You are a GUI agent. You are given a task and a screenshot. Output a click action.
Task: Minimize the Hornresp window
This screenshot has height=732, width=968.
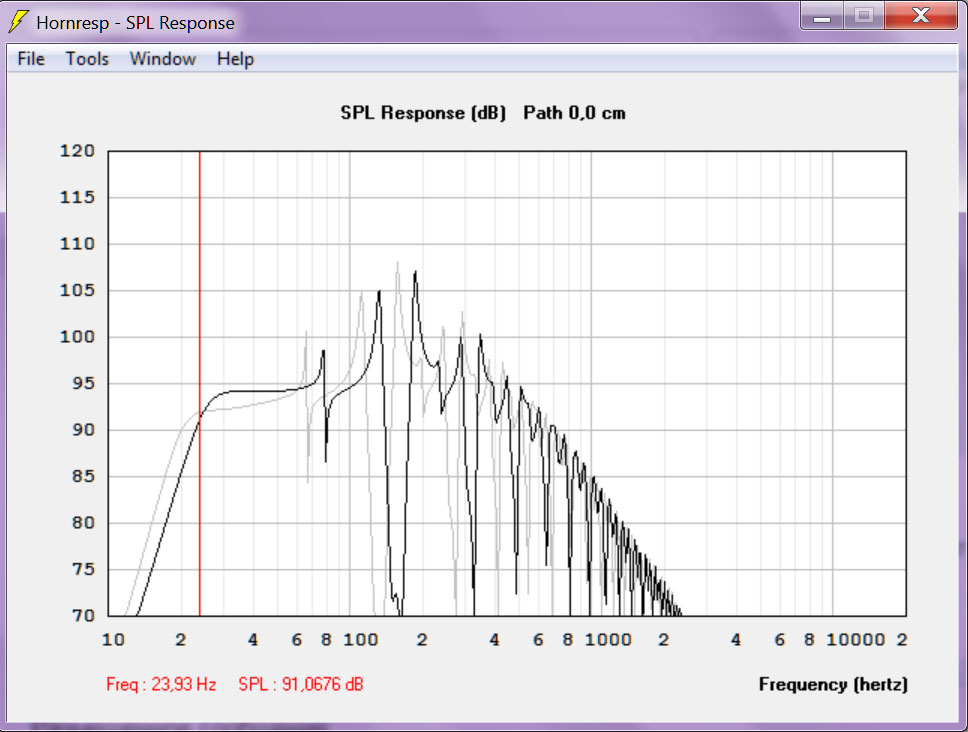pos(822,15)
